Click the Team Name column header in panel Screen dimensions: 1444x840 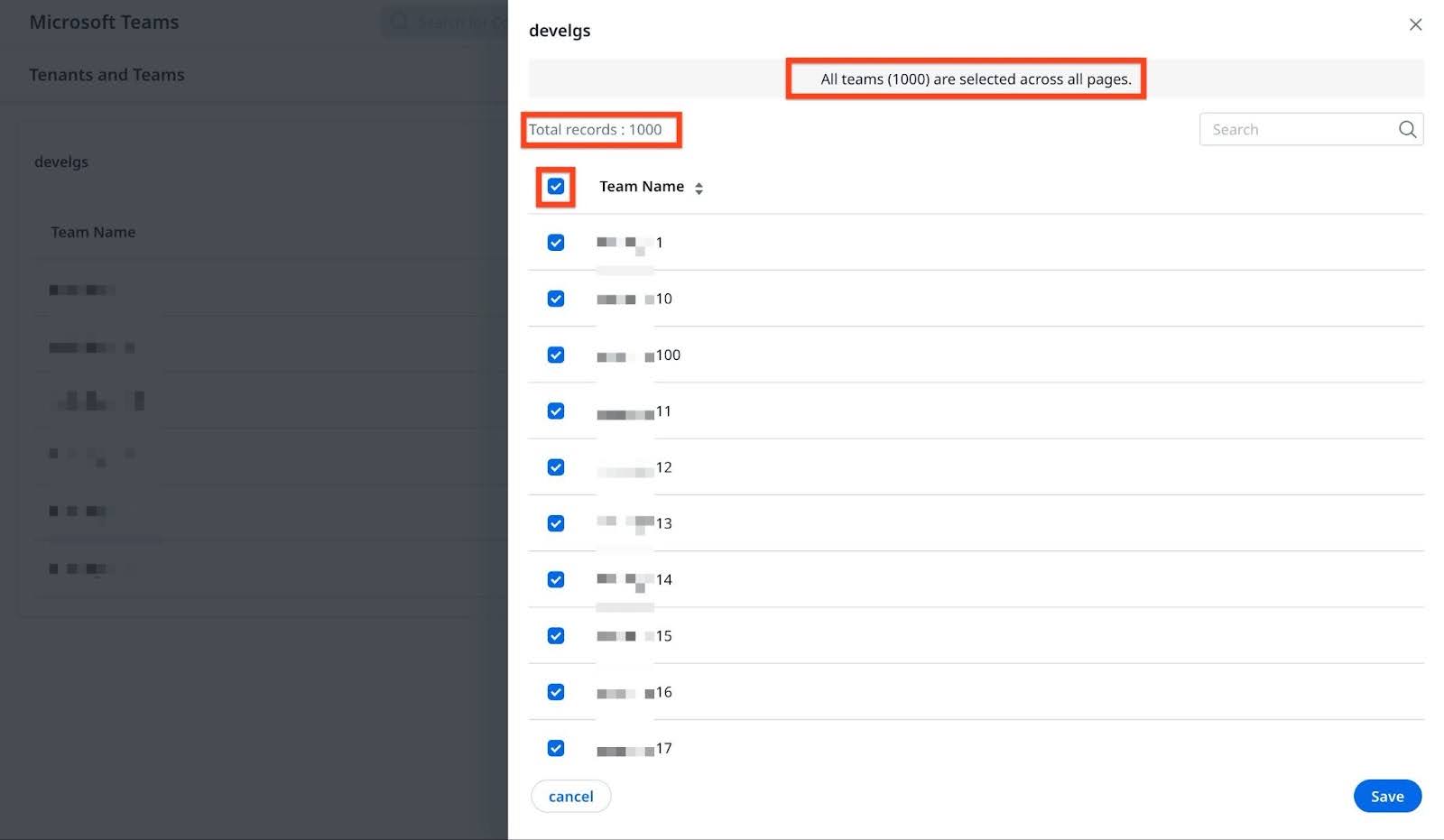642,187
